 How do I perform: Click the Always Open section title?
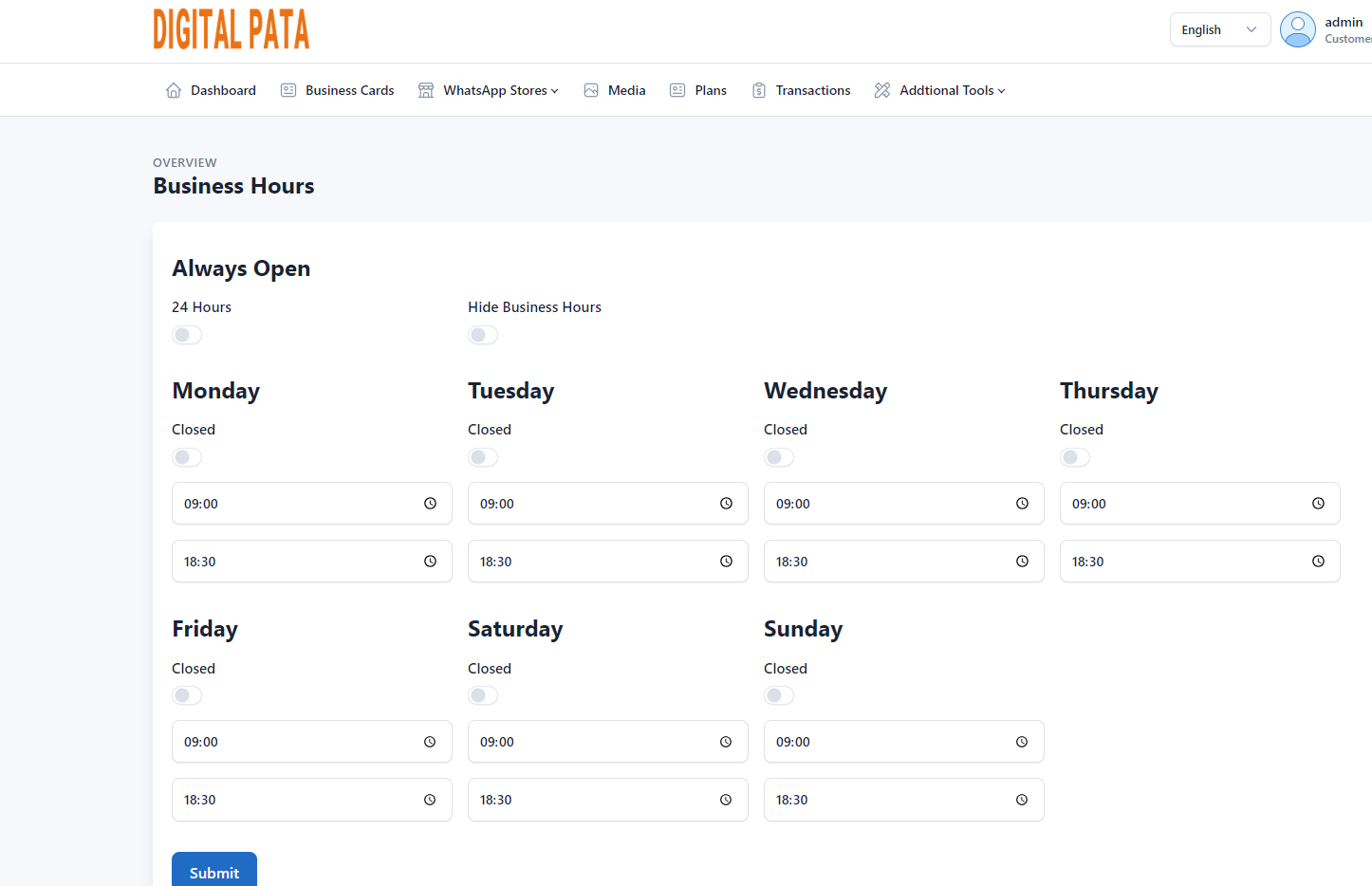[241, 268]
